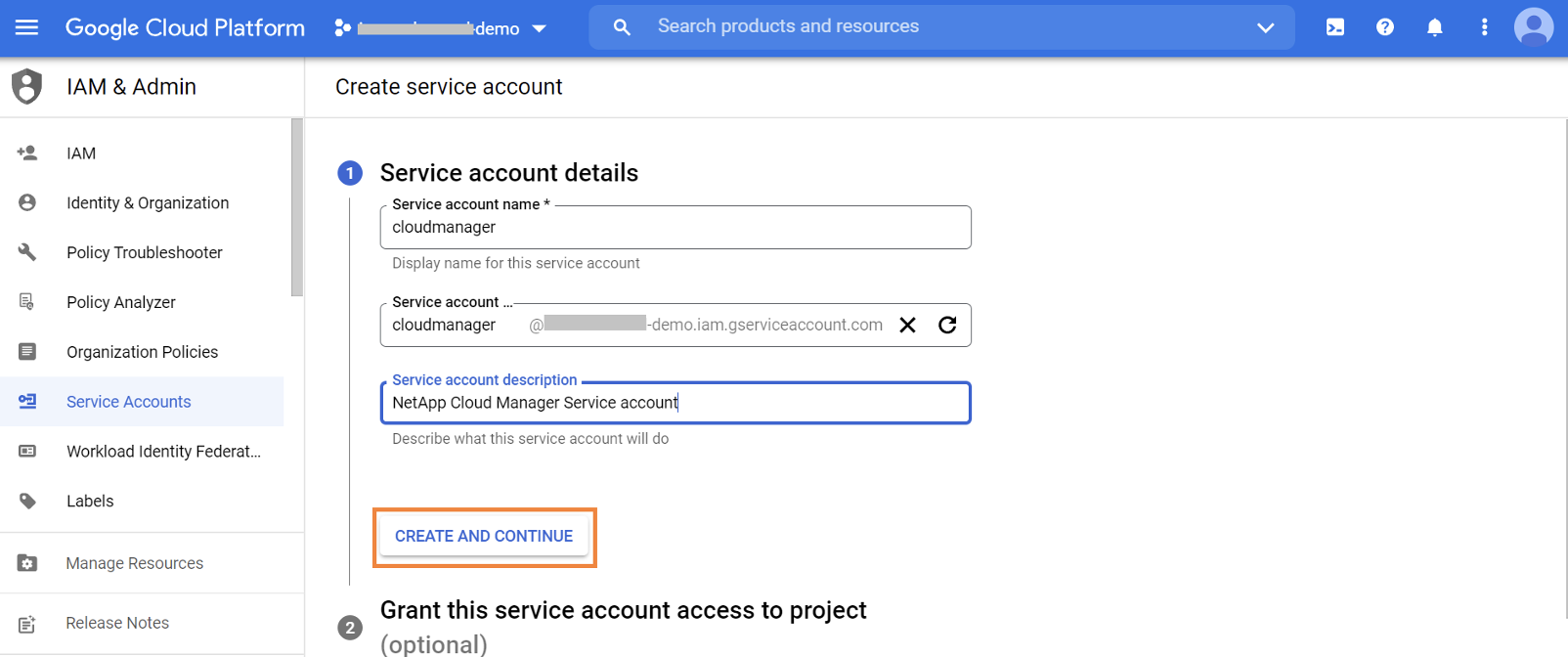The width and height of the screenshot is (1568, 657).
Task: Open the IAM sidebar item
Action: click(81, 153)
